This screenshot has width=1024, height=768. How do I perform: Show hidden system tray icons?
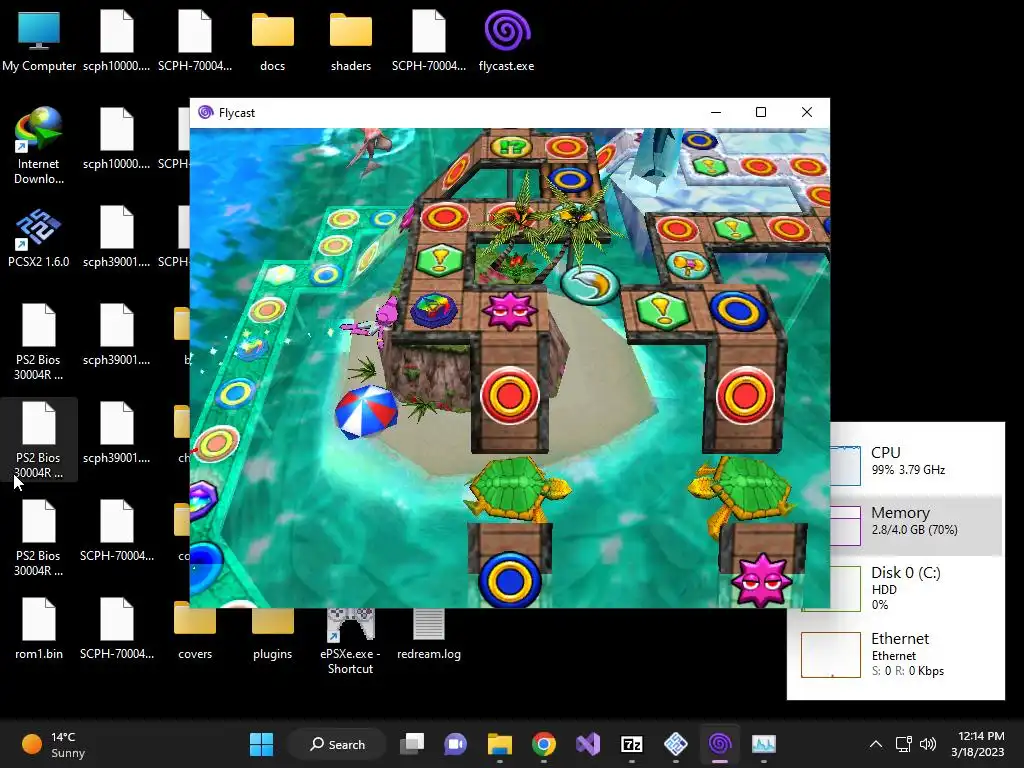(x=876, y=744)
